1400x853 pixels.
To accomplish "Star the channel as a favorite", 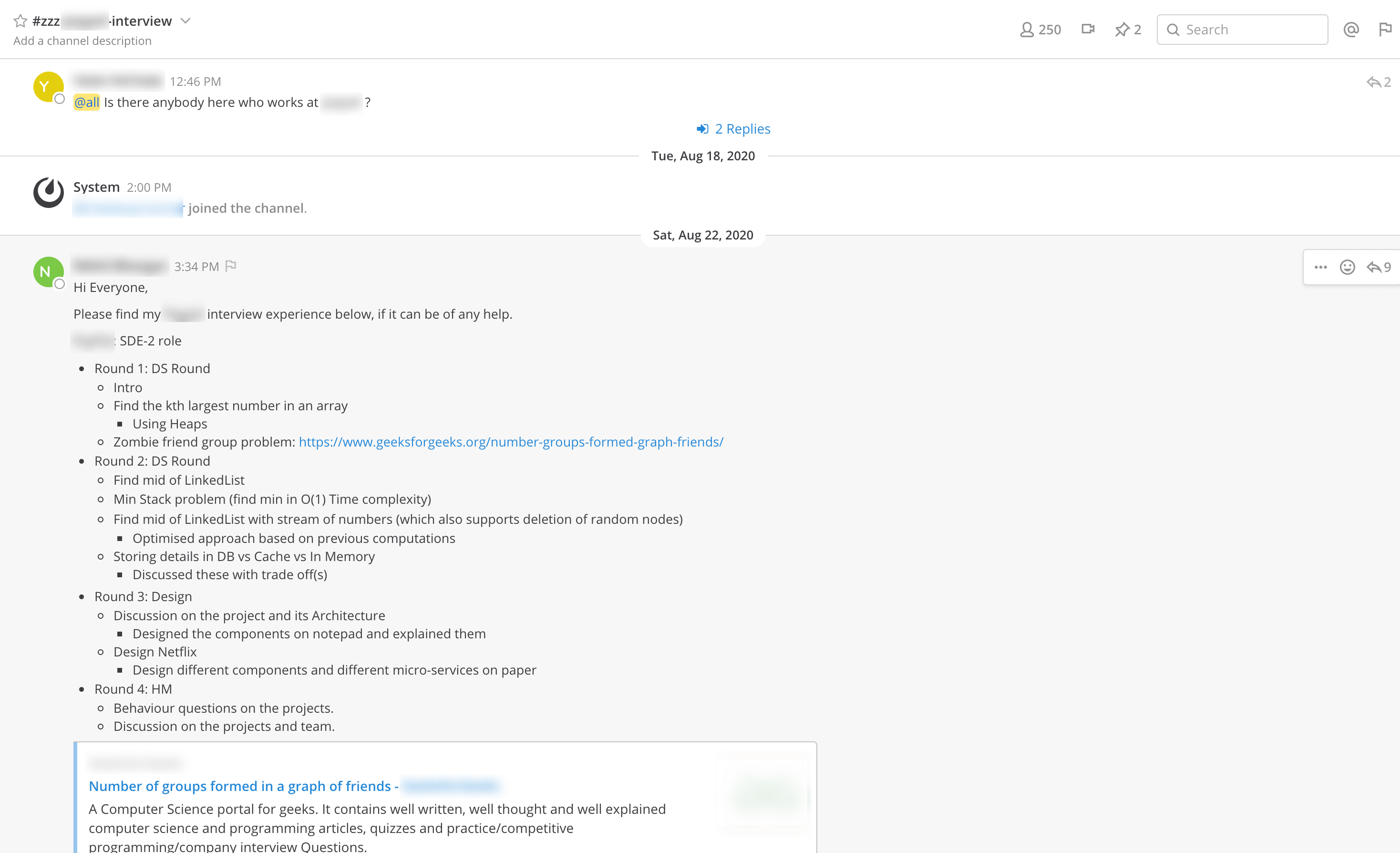I will (20, 21).
